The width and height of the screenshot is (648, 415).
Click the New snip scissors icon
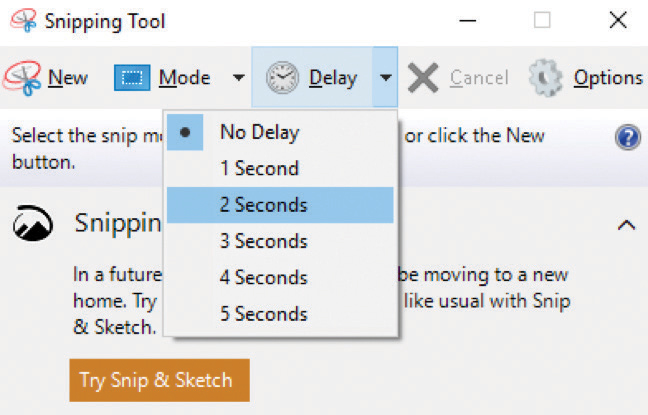[x=22, y=78]
